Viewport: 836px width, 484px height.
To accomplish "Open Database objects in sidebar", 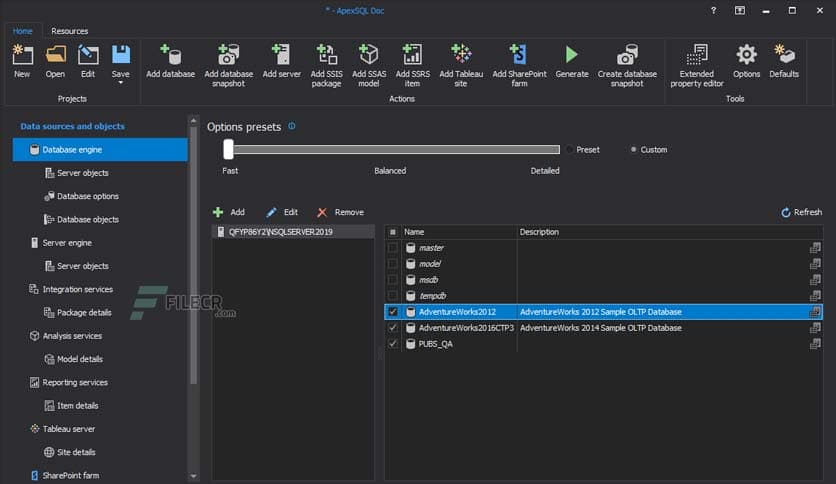I will point(82,220).
